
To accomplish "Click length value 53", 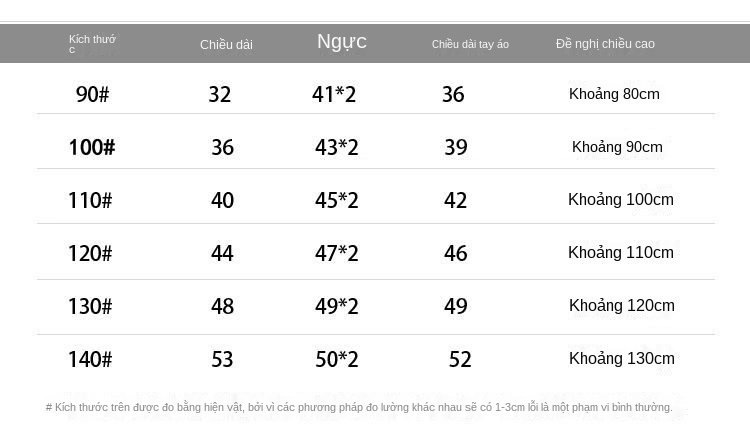I will coord(222,359).
